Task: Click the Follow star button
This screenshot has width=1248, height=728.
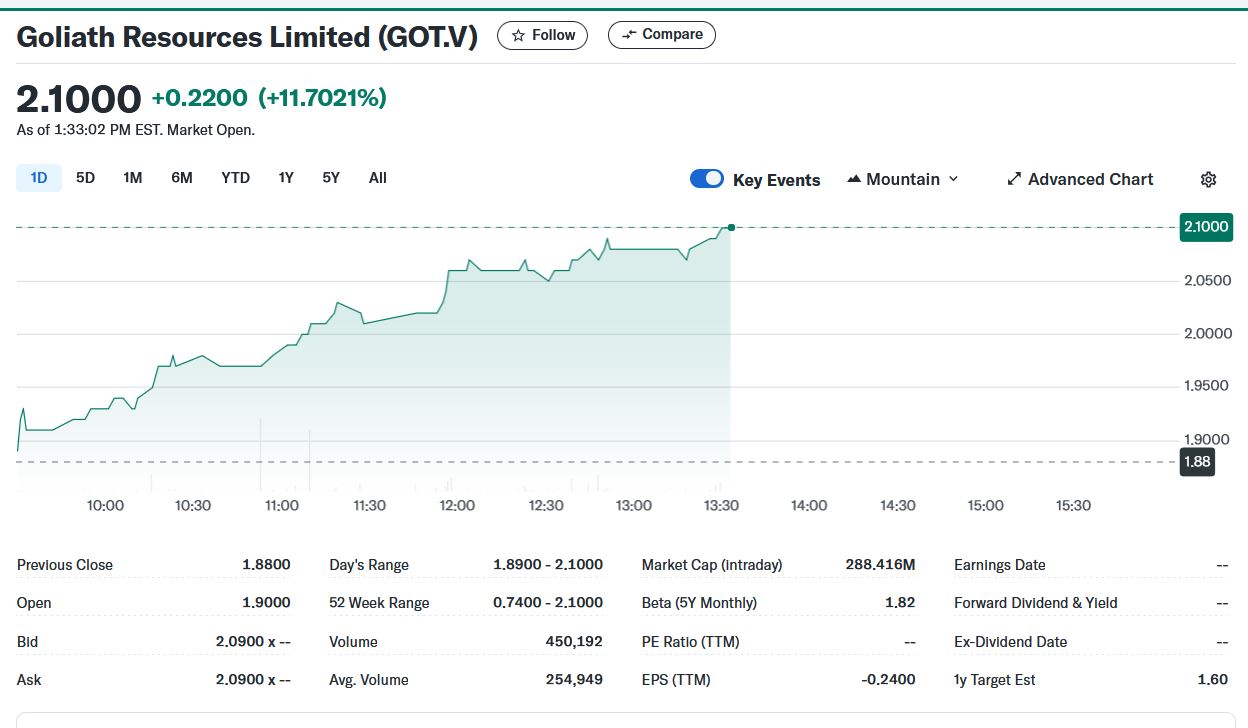Action: click(543, 35)
